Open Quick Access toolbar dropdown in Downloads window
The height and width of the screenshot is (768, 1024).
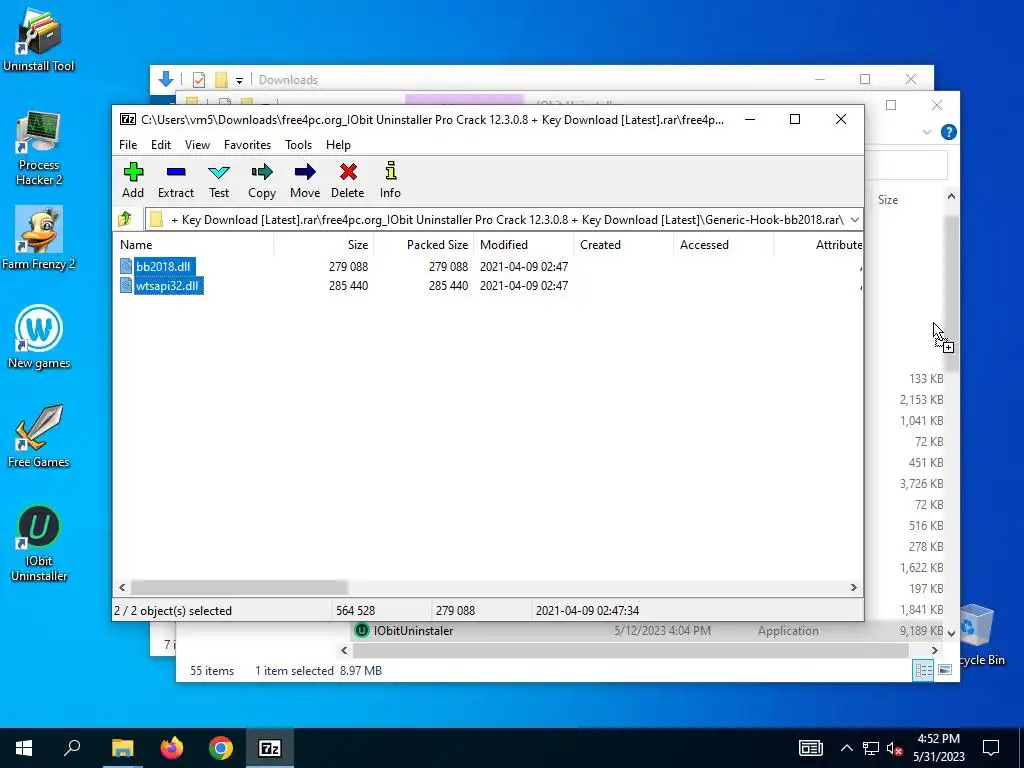coord(240,80)
